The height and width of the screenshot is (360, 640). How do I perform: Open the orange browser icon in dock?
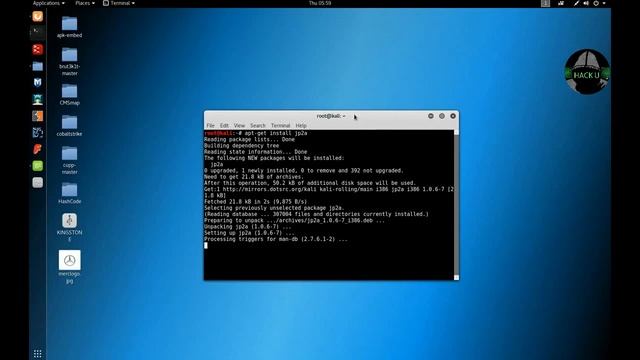(x=38, y=16)
